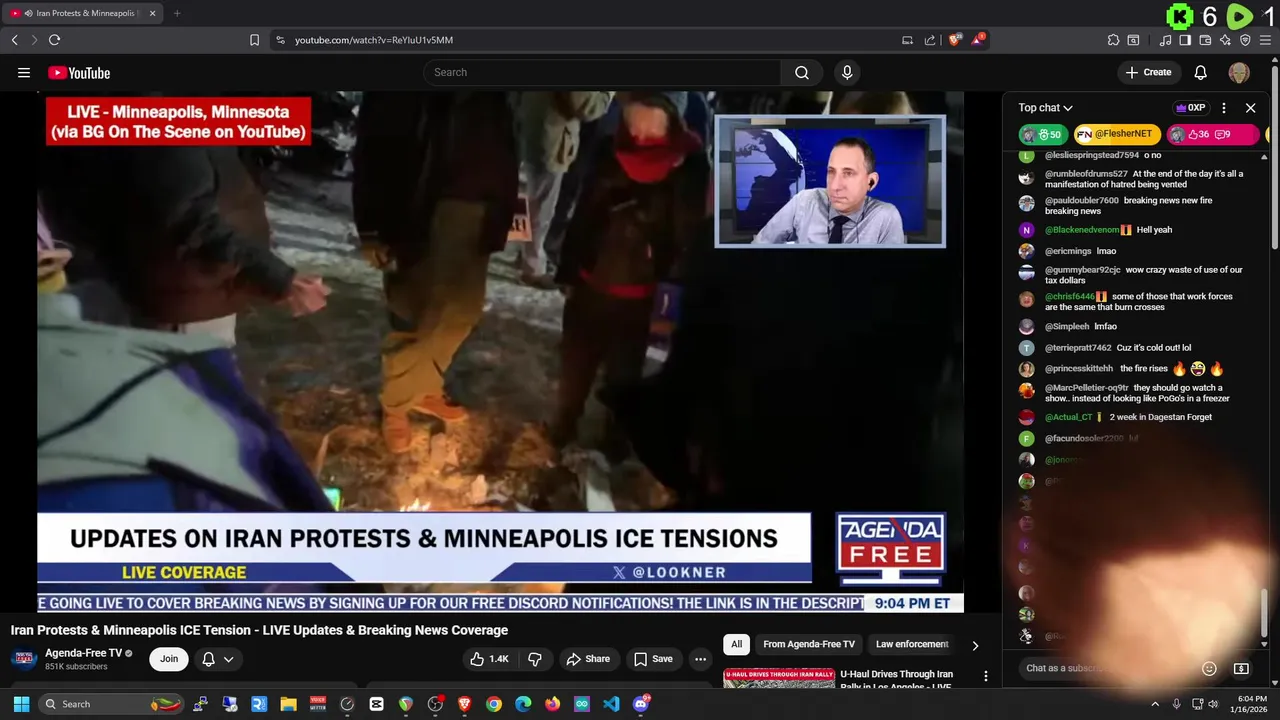Expand the Top chat dropdown
Screen dimensions: 1280x720
(x=1045, y=108)
